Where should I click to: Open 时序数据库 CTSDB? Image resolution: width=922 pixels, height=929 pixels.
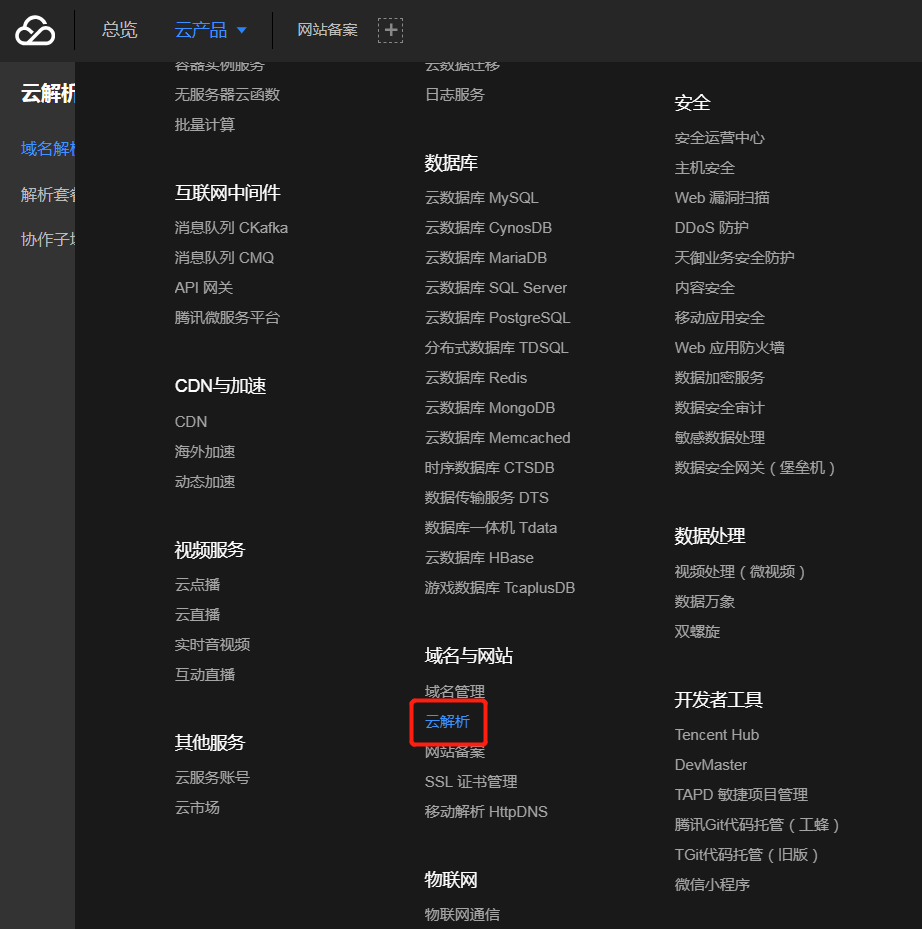(x=489, y=468)
